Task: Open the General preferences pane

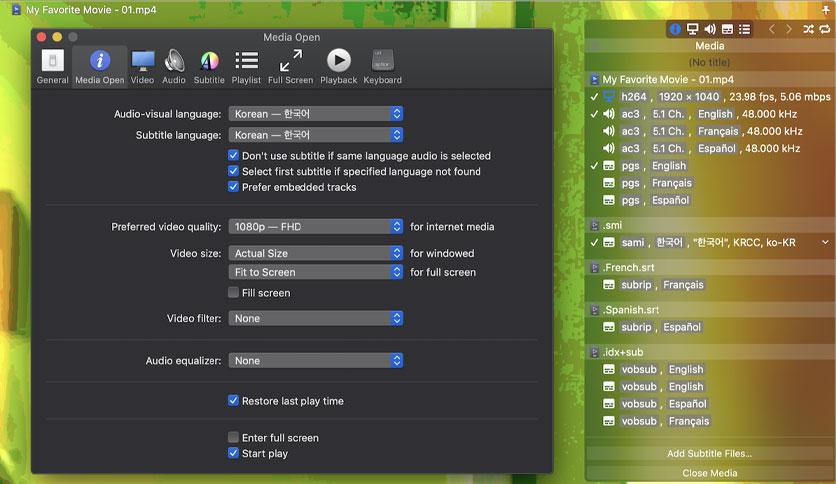Action: pyautogui.click(x=52, y=66)
